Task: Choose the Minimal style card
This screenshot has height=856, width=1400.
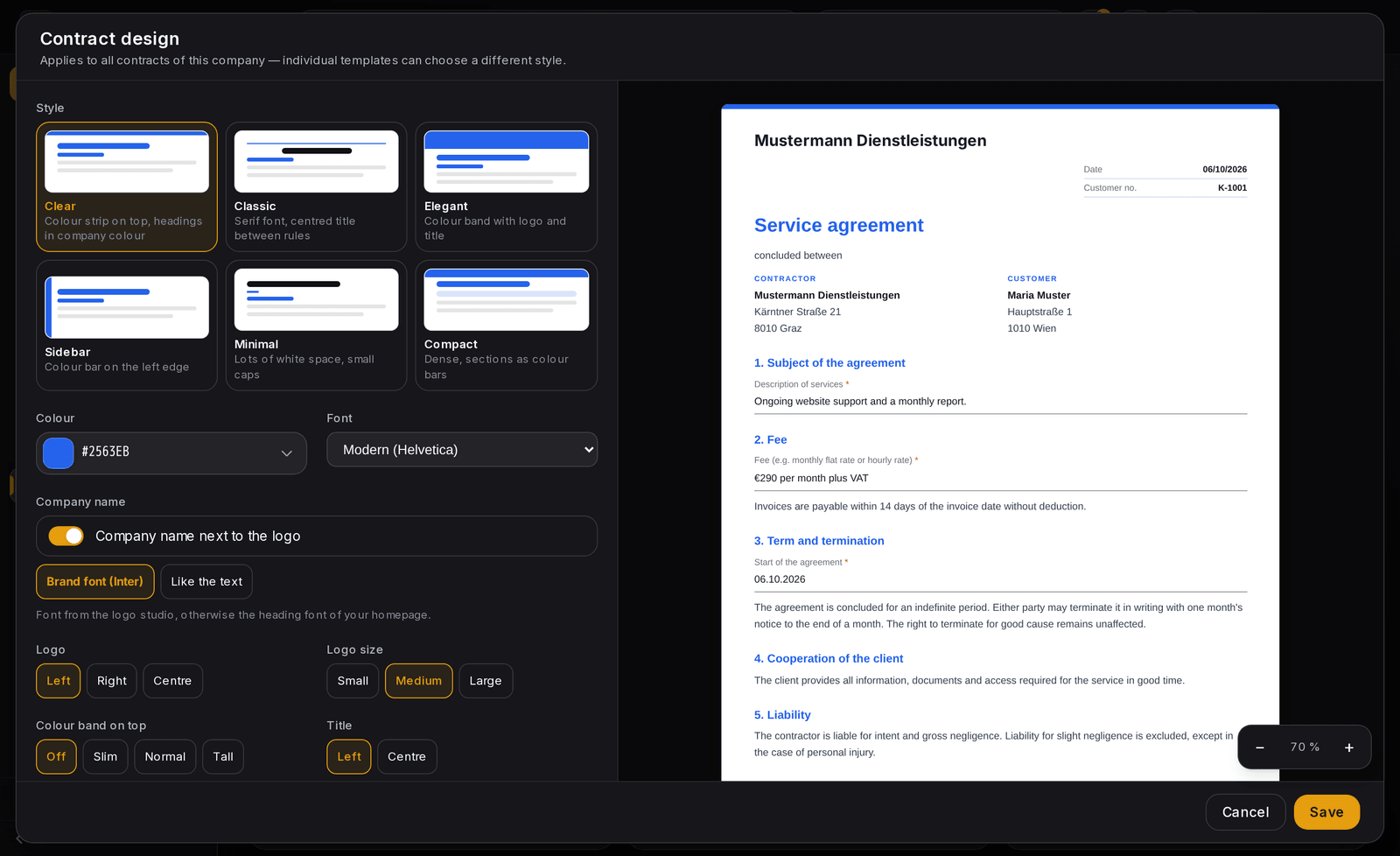Action: [x=316, y=325]
